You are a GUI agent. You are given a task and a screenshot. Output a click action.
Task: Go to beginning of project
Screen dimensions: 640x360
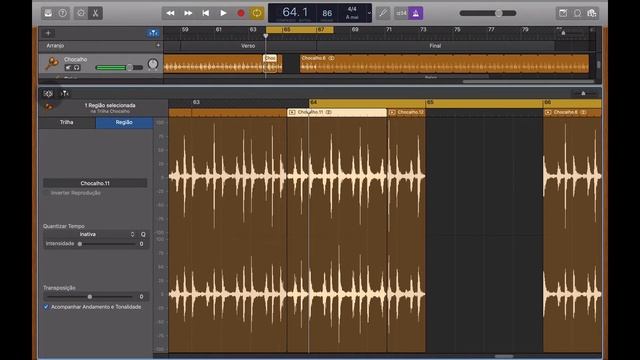tap(205, 13)
